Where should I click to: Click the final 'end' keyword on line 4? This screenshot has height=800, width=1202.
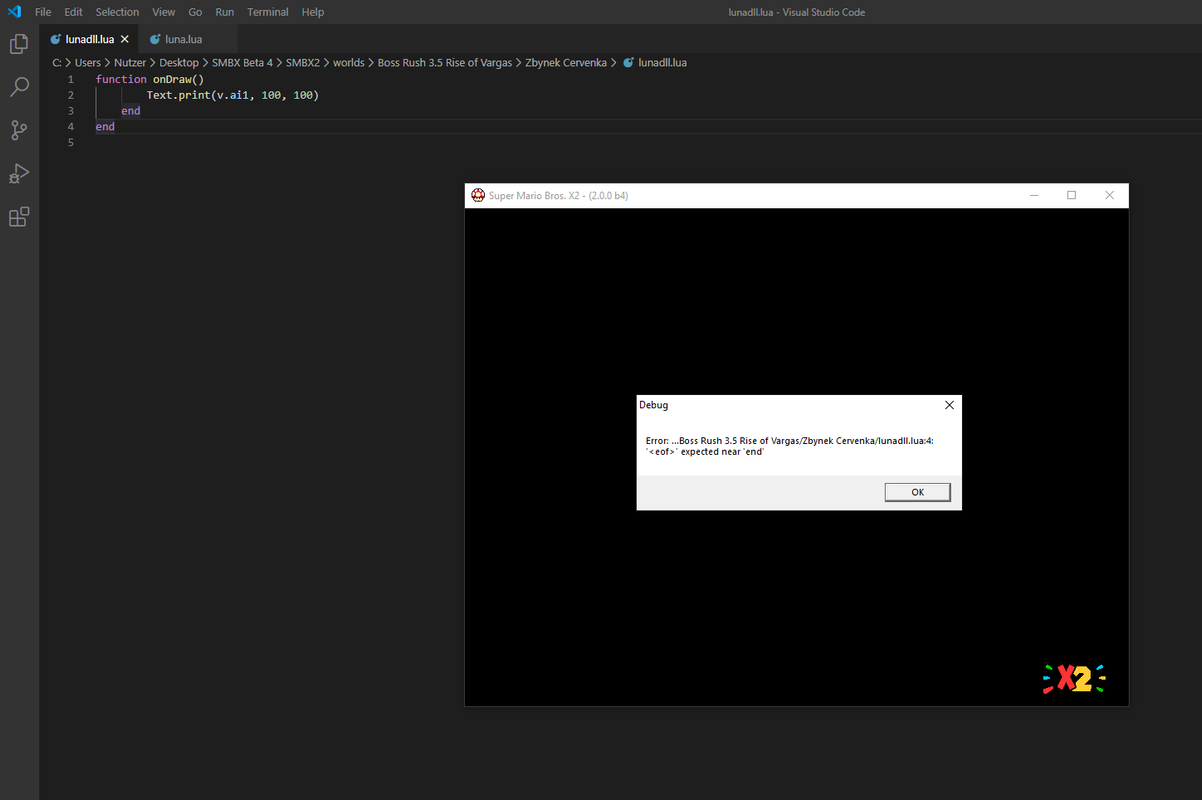pos(105,126)
